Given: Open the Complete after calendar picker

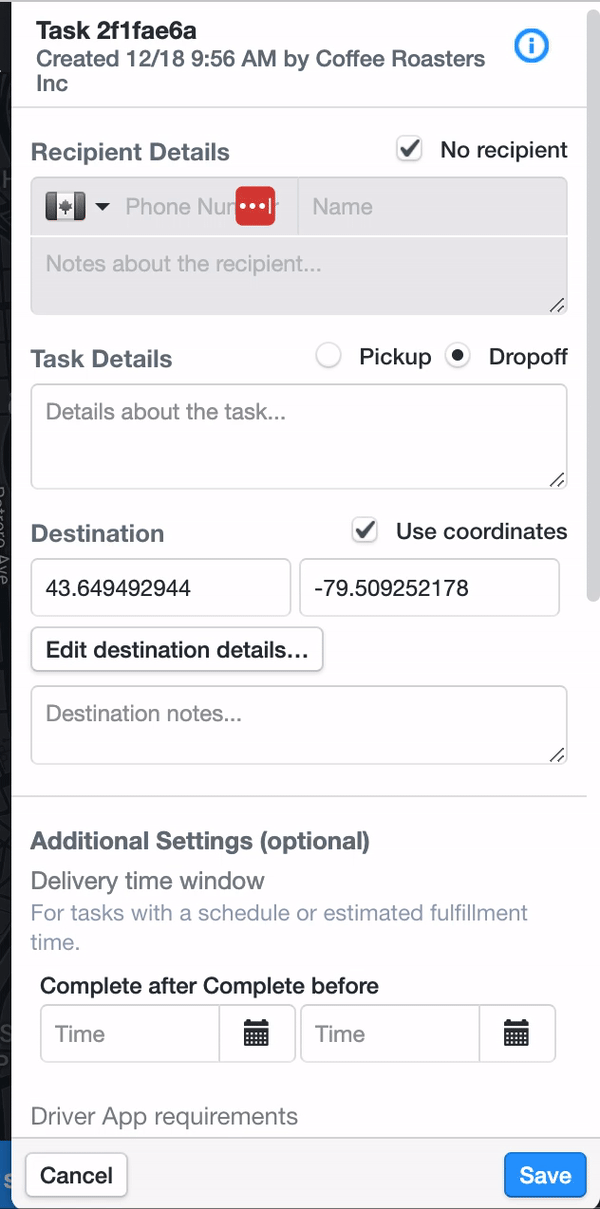Looking at the screenshot, I should (x=257, y=1034).
